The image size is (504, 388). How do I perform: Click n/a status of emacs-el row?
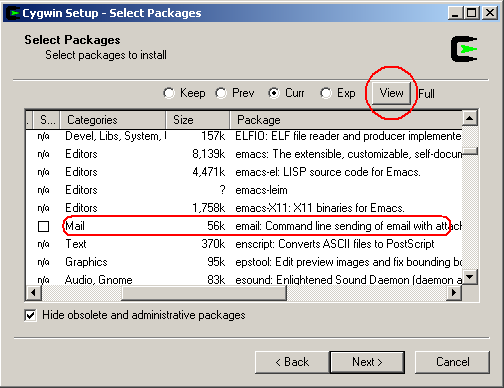pos(43,172)
